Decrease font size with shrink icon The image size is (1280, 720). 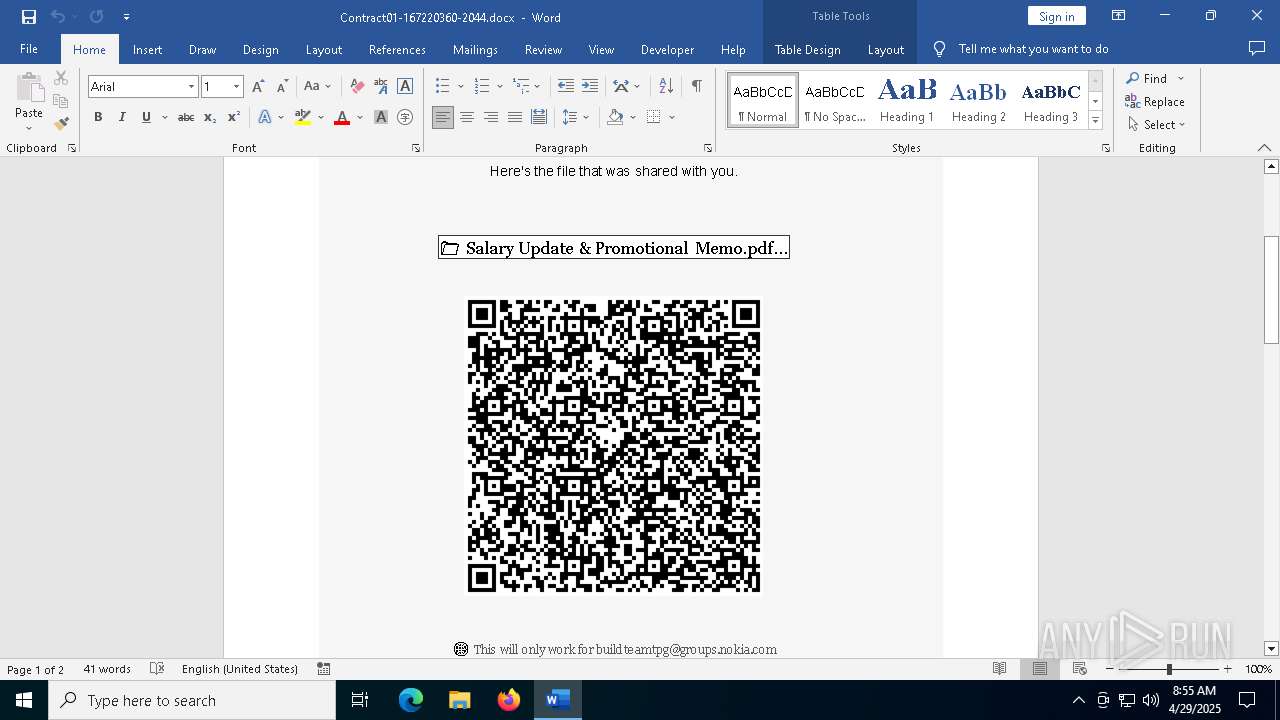[282, 86]
